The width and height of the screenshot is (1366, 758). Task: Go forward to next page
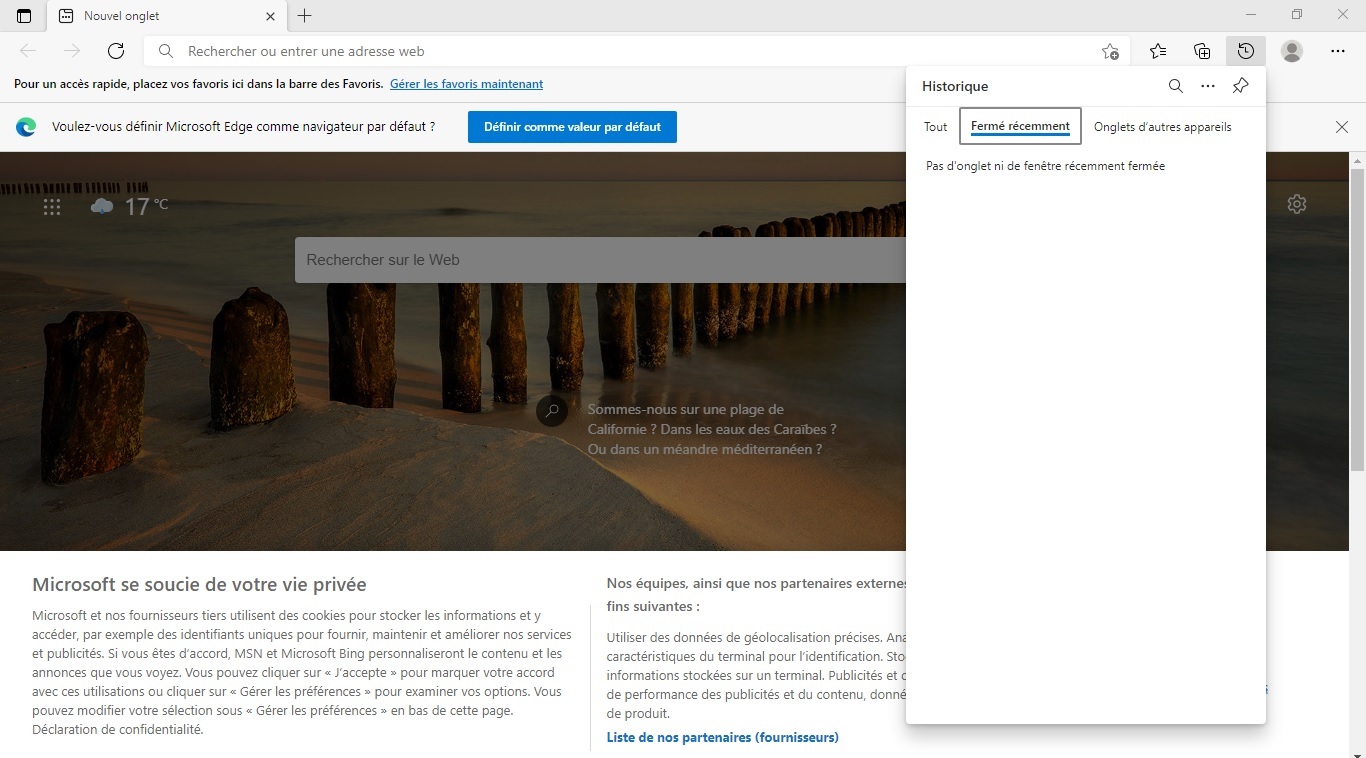(72, 51)
